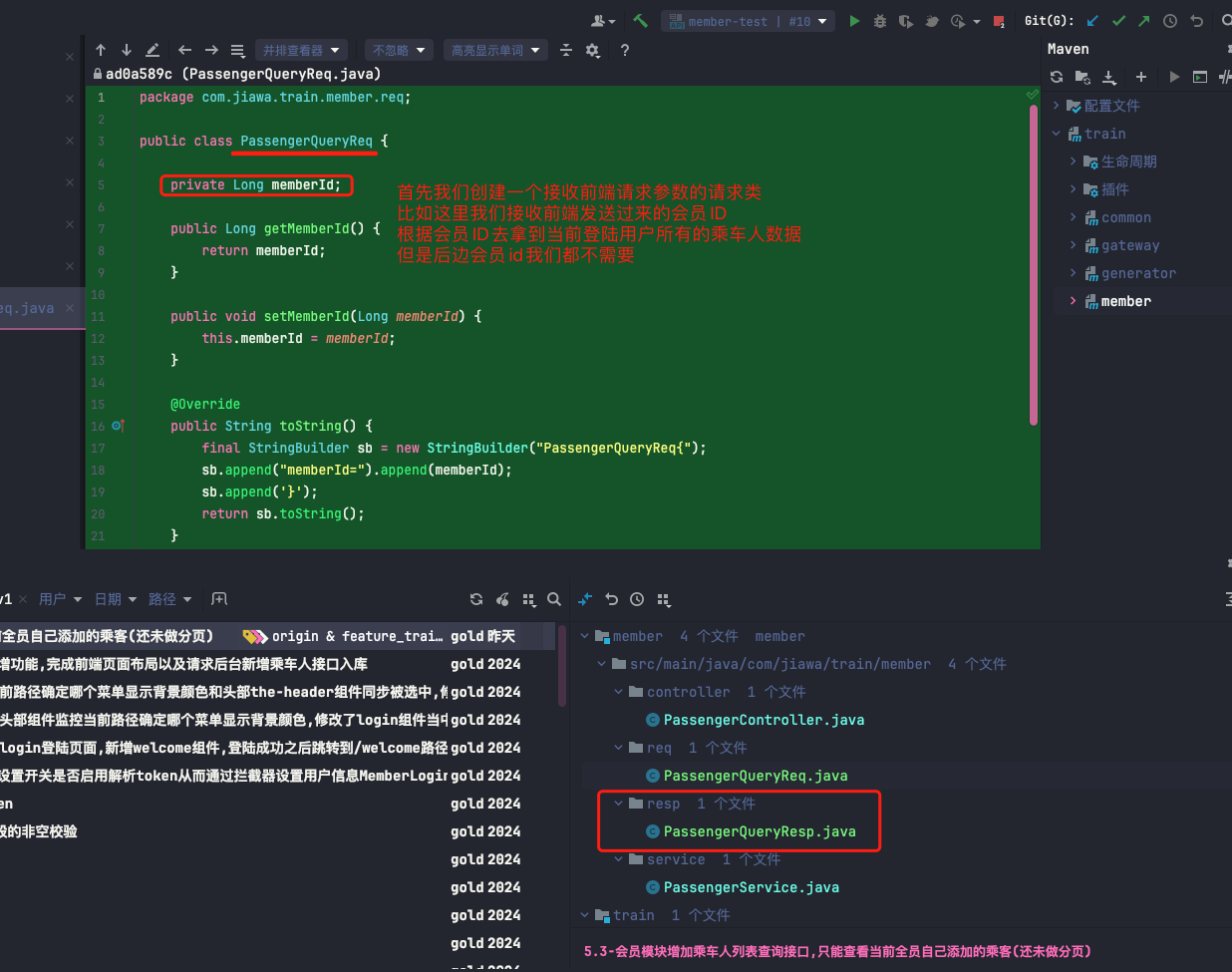Click collapse unchanged fragments icon
Viewport: 1232px width, 972px height.
[566, 50]
